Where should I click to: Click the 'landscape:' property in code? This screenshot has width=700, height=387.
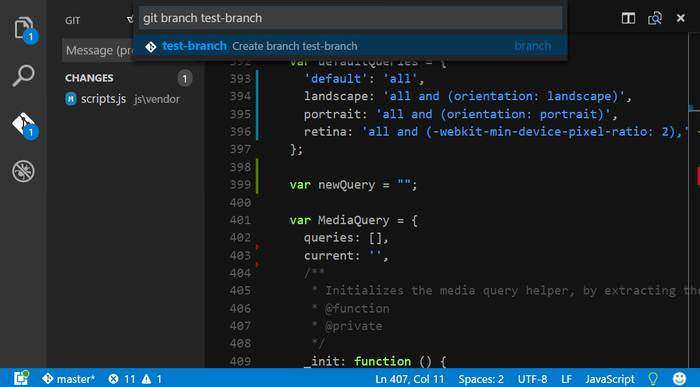tap(339, 96)
